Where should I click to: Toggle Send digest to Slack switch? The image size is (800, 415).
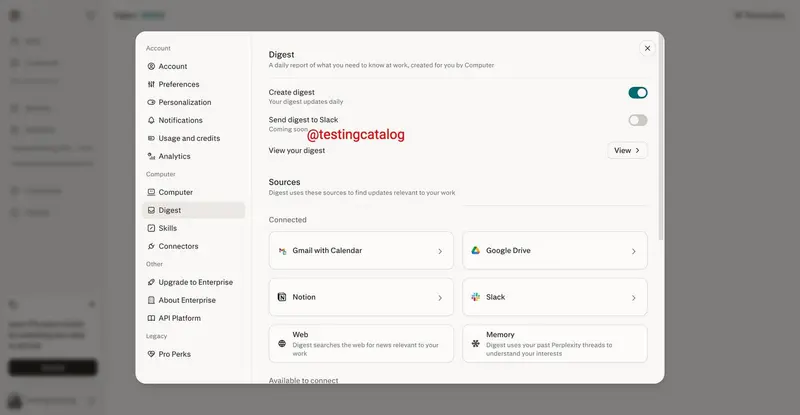[x=638, y=120]
